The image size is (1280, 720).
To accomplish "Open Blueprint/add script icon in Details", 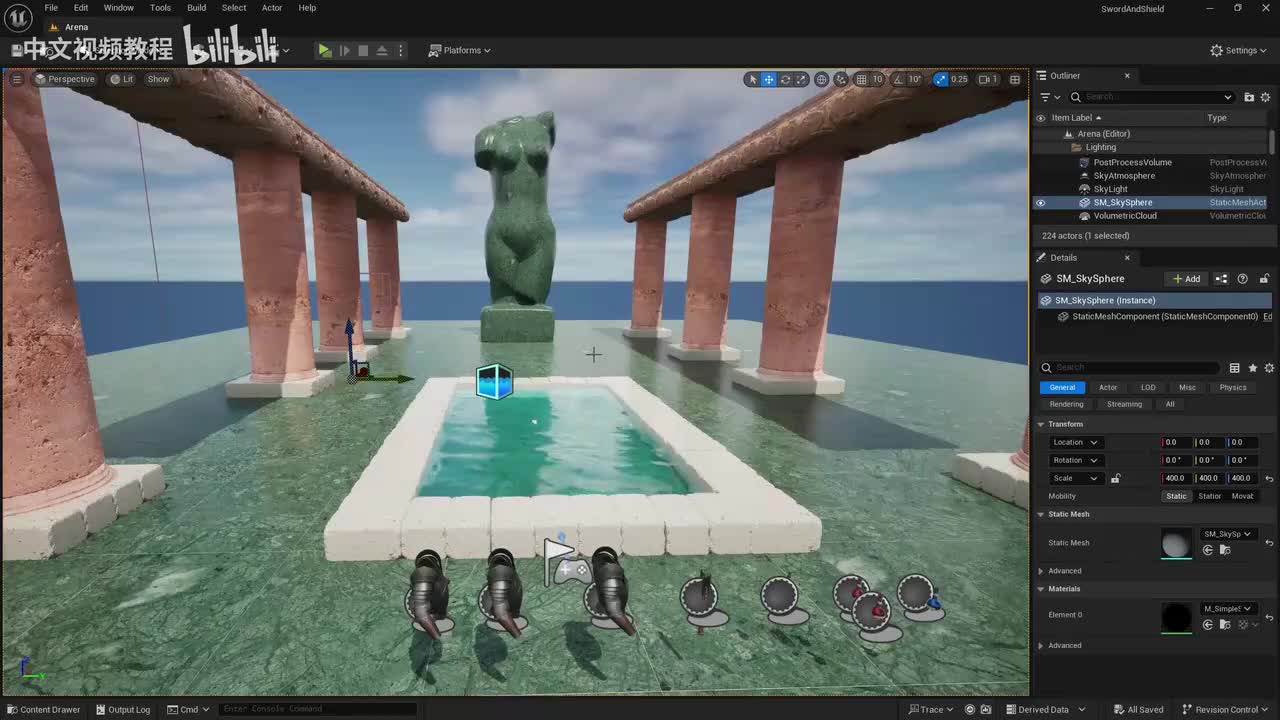I will pos(1221,279).
